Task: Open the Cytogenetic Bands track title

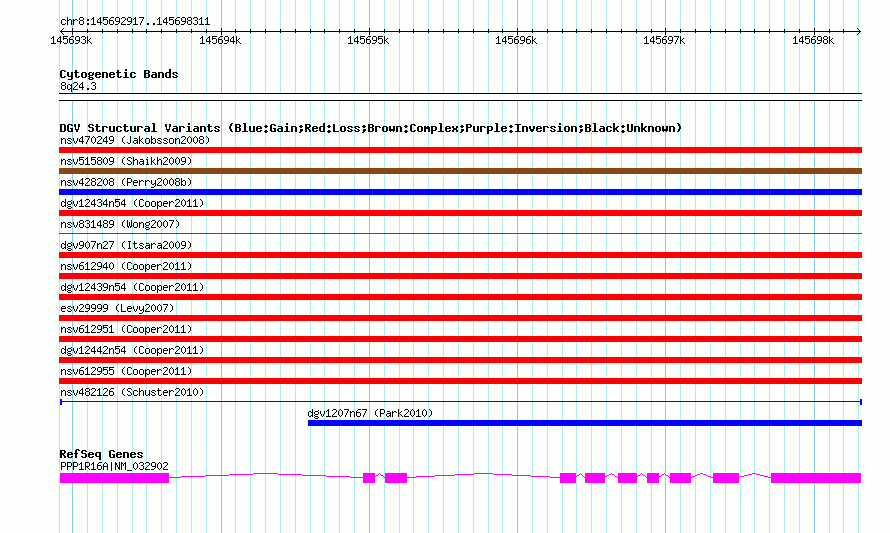Action: (x=119, y=74)
